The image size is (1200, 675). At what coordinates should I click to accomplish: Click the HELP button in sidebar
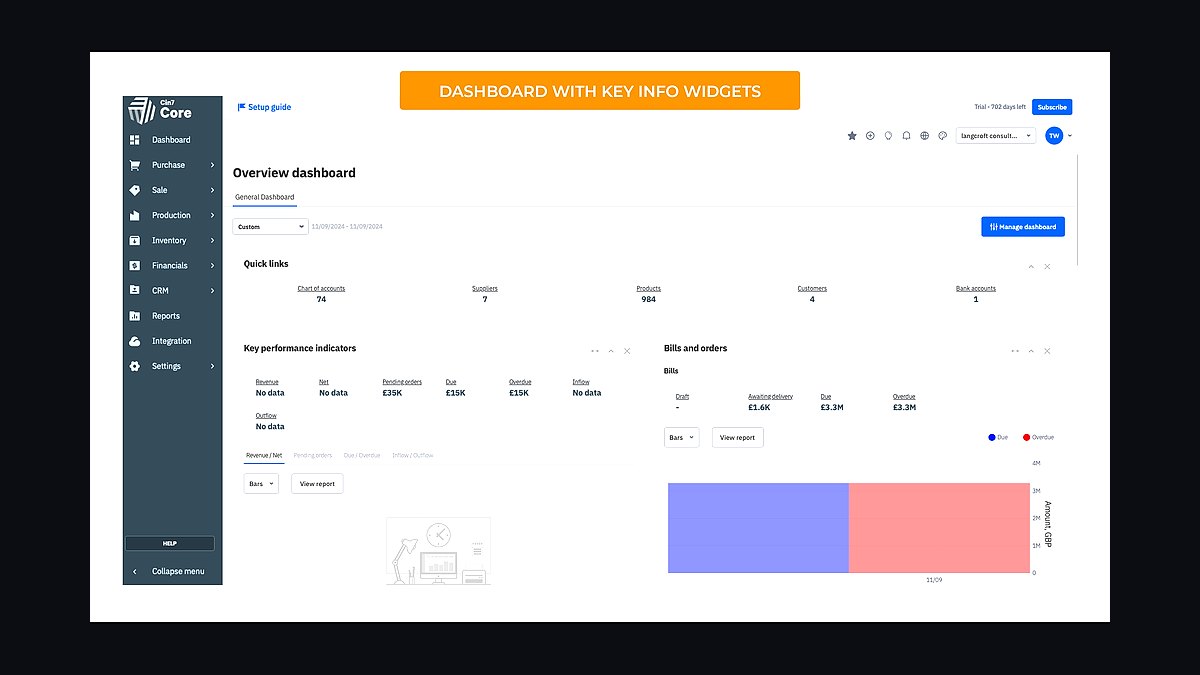[170, 543]
